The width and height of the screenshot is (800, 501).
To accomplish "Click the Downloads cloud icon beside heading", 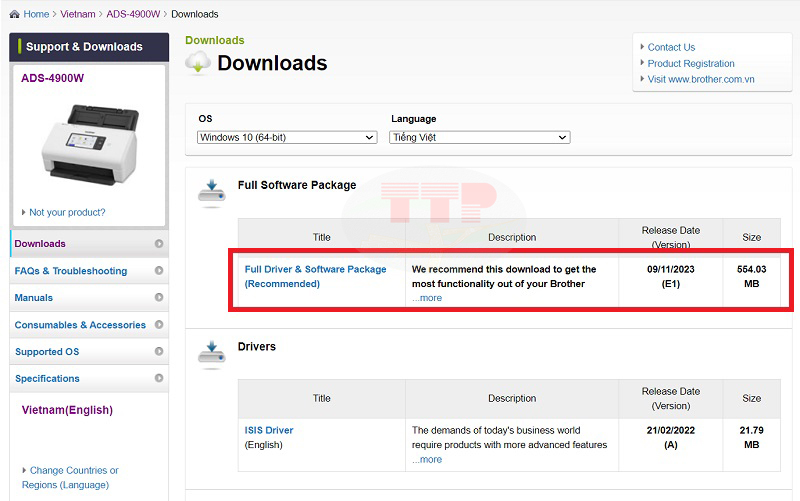I will pyautogui.click(x=198, y=63).
